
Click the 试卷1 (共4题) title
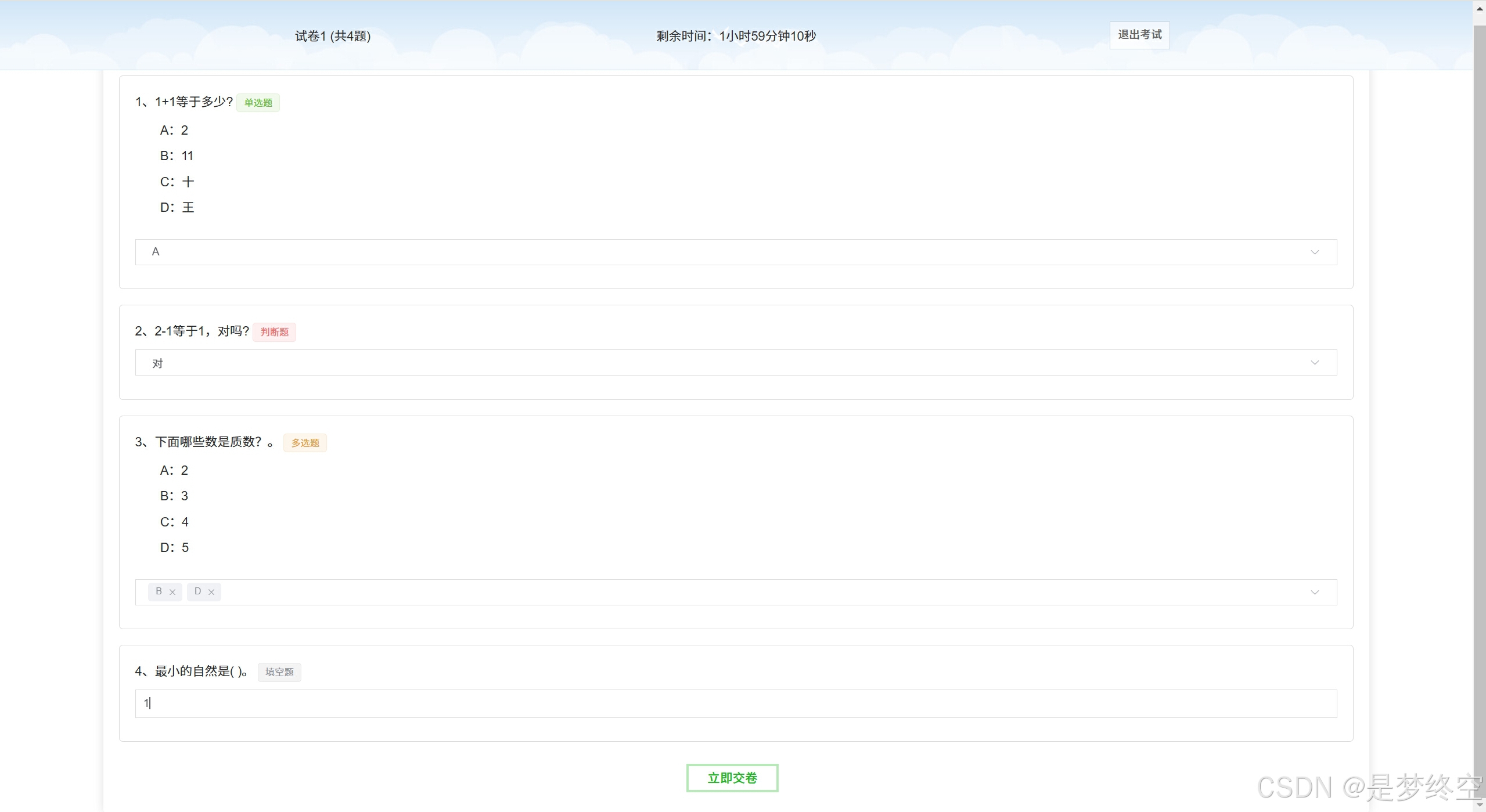coord(333,36)
